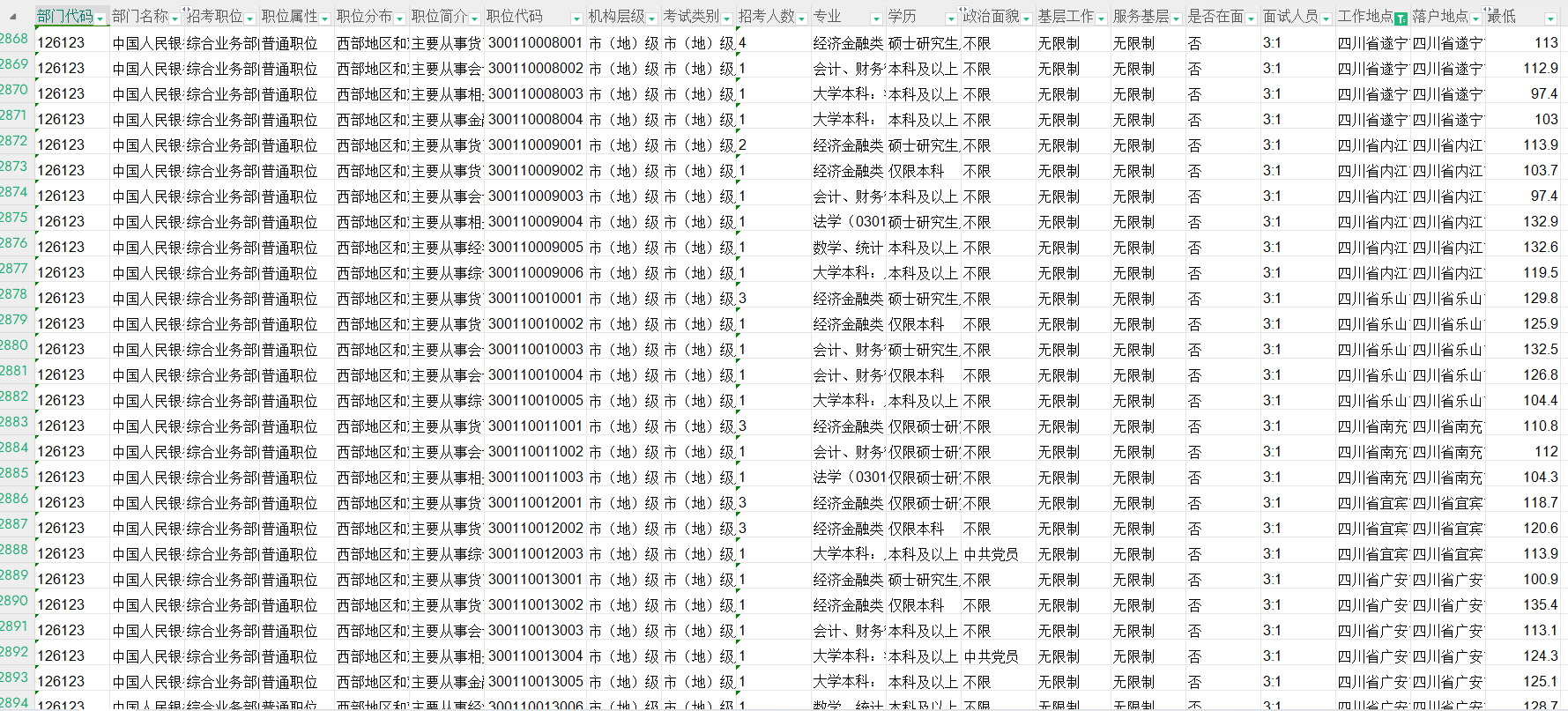
Task: Open the 职位简介 filter dropdown
Action: 475,19
